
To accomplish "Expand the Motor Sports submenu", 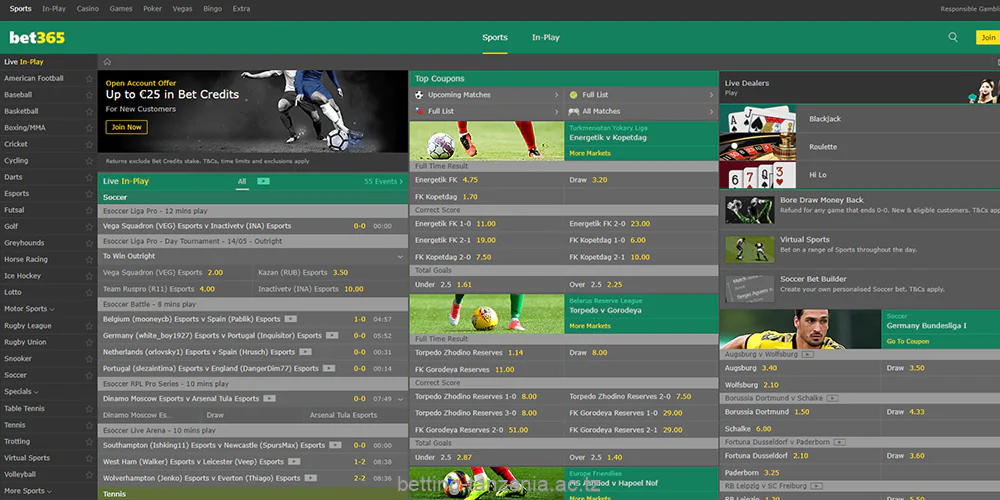I will (x=52, y=309).
